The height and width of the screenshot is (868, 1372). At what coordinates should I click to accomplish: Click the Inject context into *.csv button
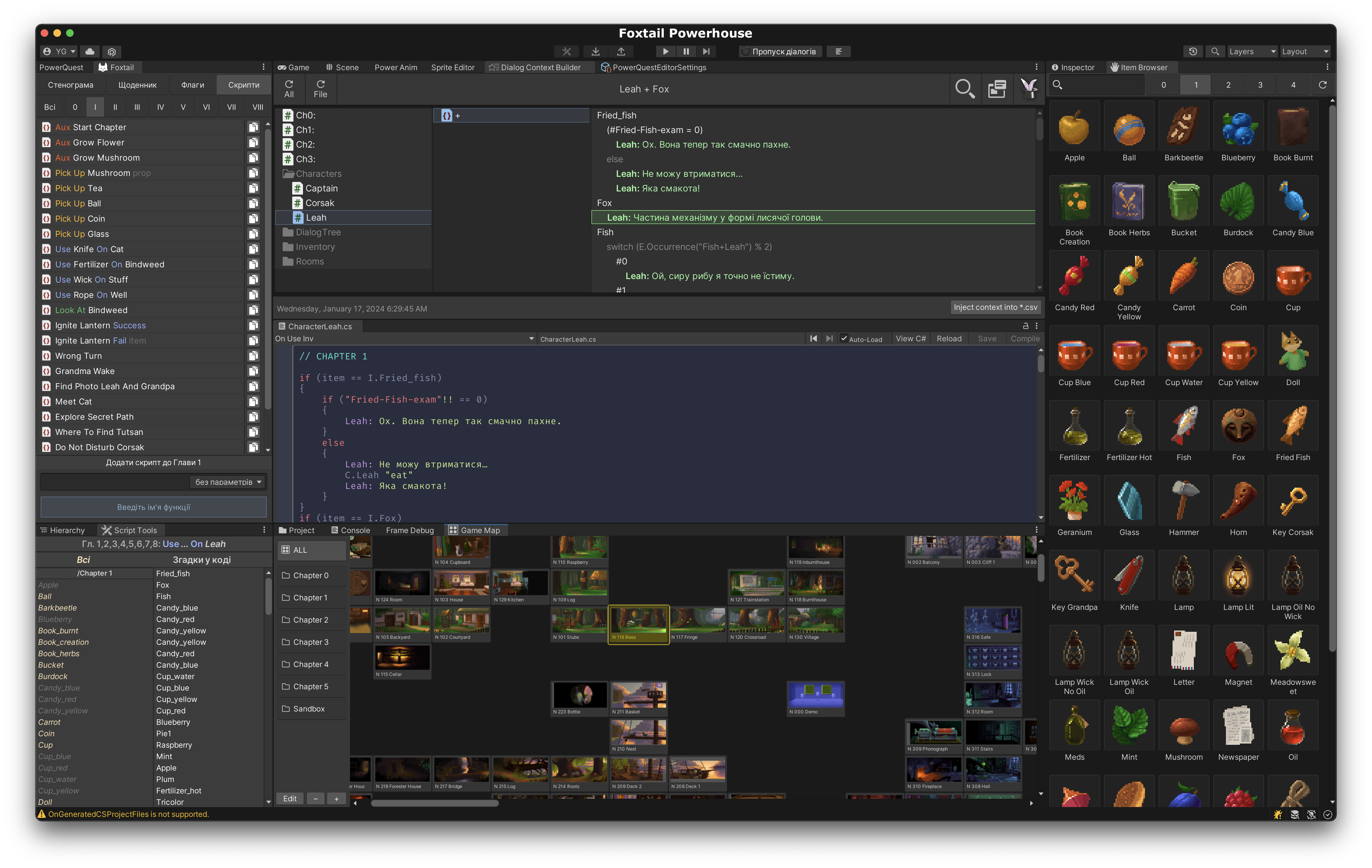point(995,307)
